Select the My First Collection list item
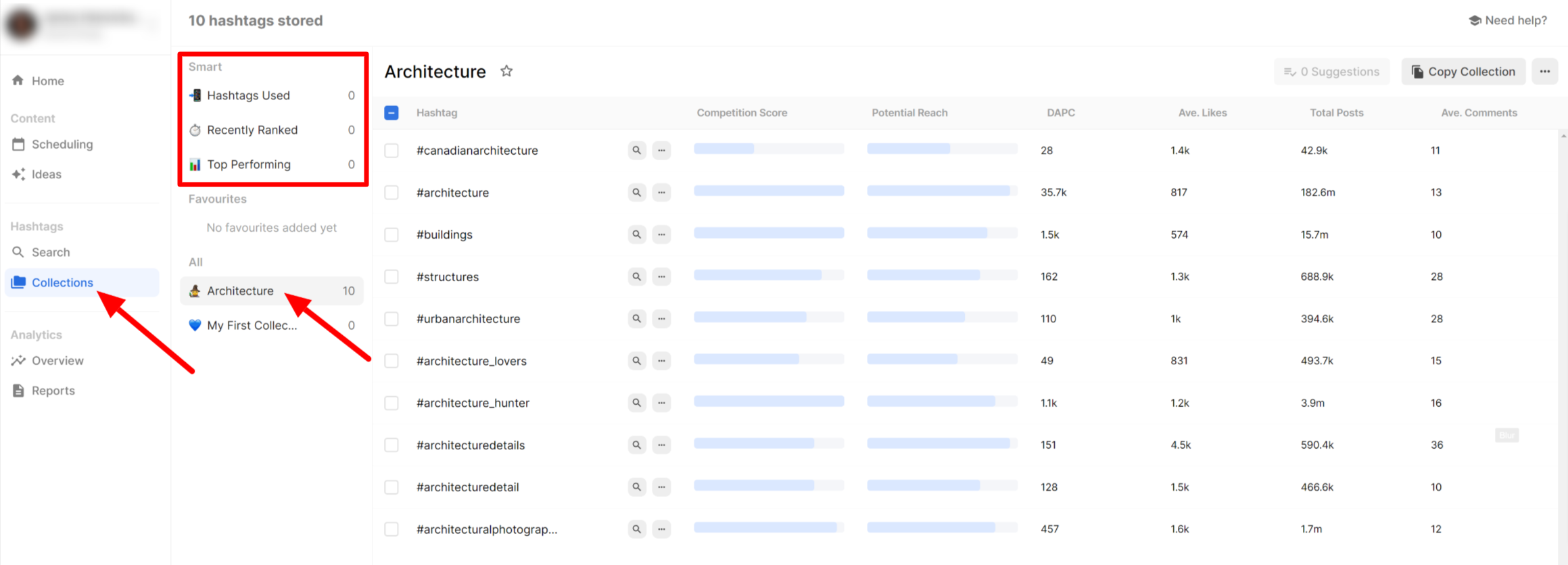 point(252,325)
